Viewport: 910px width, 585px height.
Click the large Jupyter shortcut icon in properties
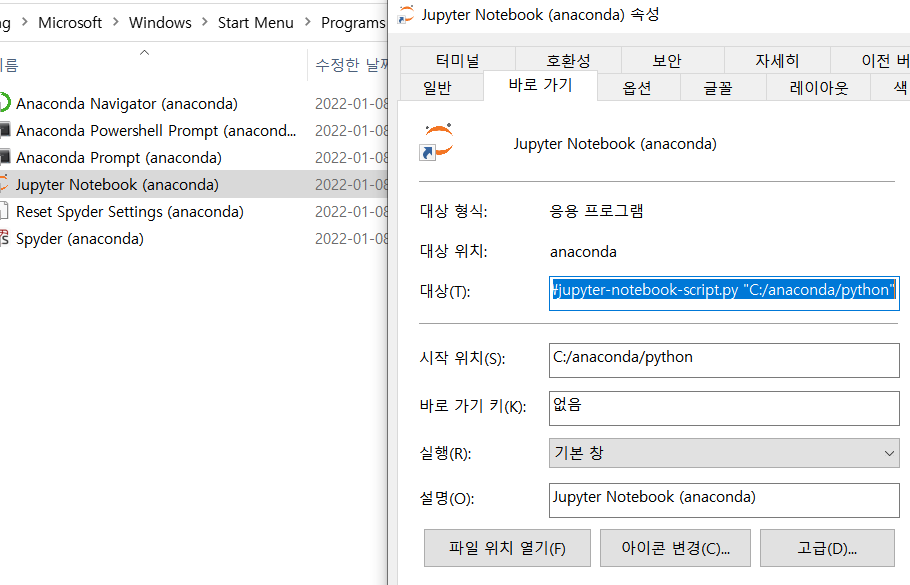(x=436, y=142)
